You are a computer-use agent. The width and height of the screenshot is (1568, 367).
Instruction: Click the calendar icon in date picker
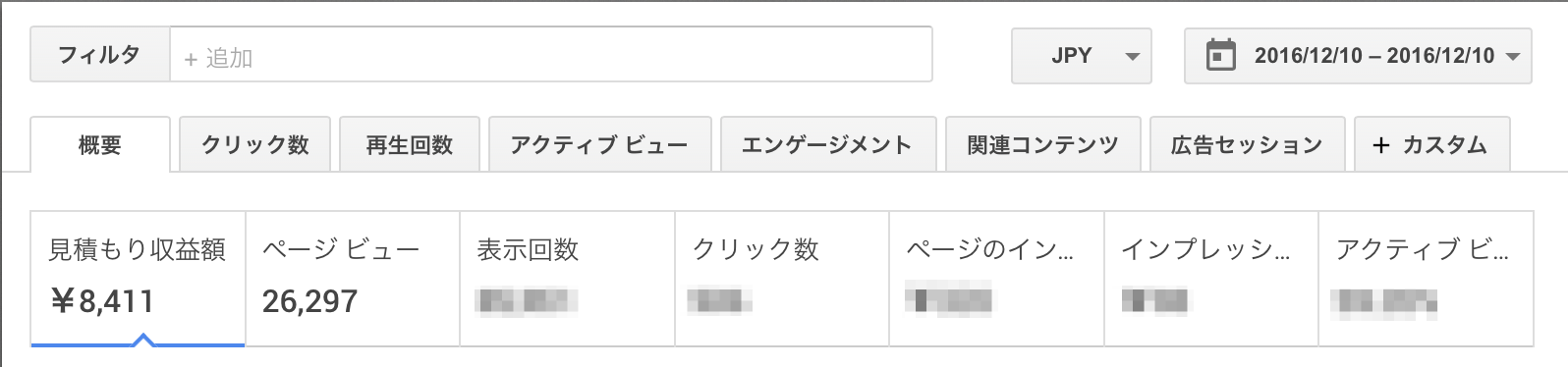pyautogui.click(x=1220, y=55)
